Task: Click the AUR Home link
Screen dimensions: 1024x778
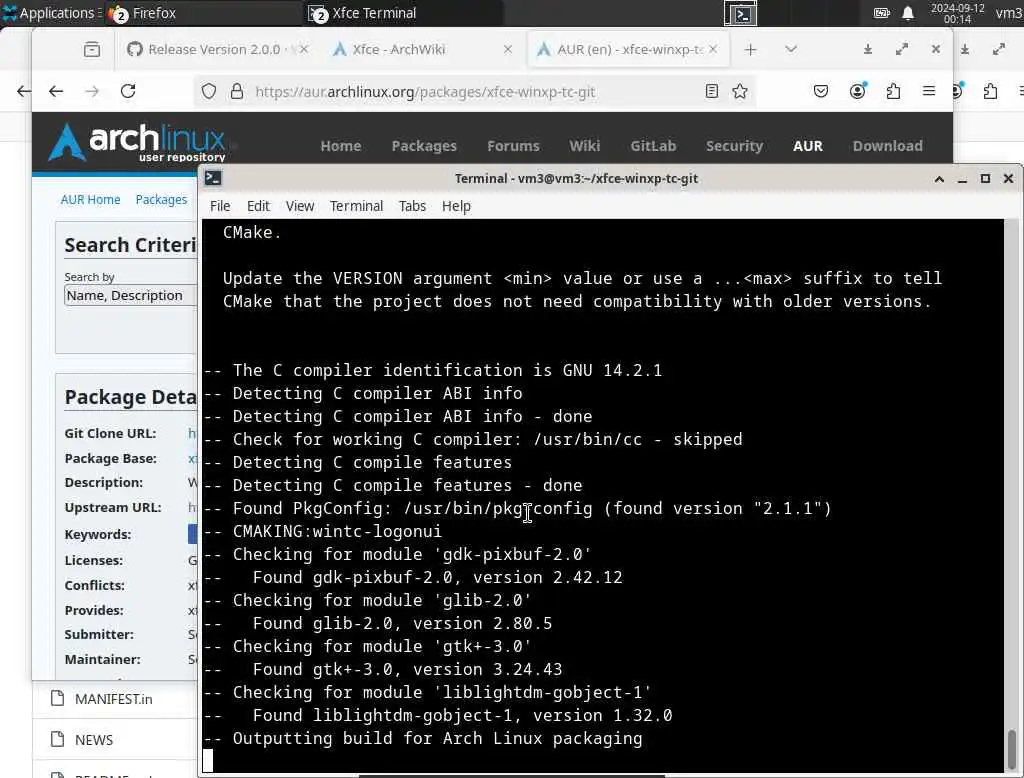Action: click(90, 200)
